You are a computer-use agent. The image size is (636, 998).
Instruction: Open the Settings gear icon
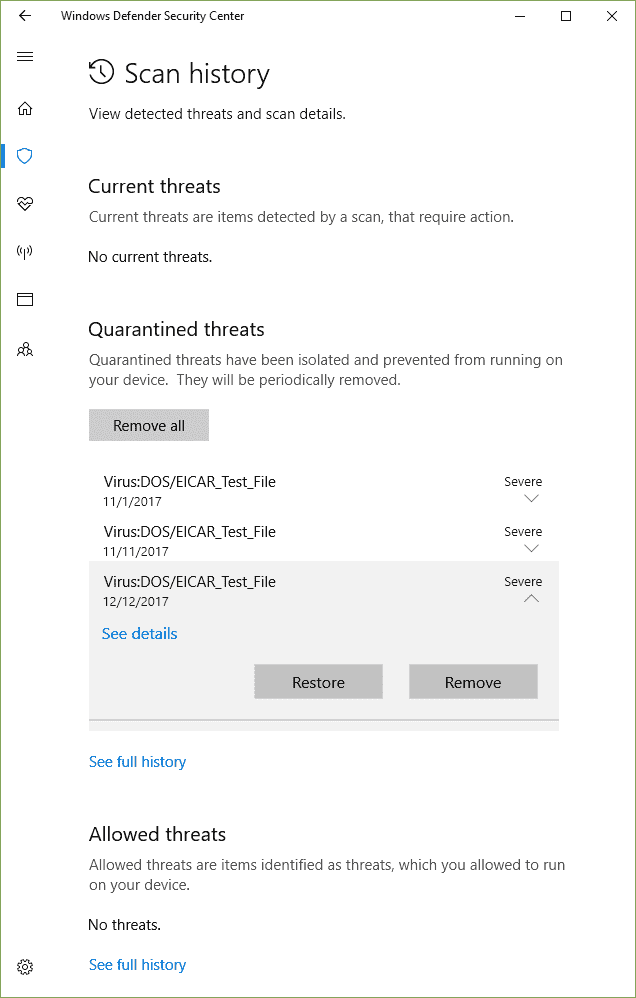[x=25, y=967]
